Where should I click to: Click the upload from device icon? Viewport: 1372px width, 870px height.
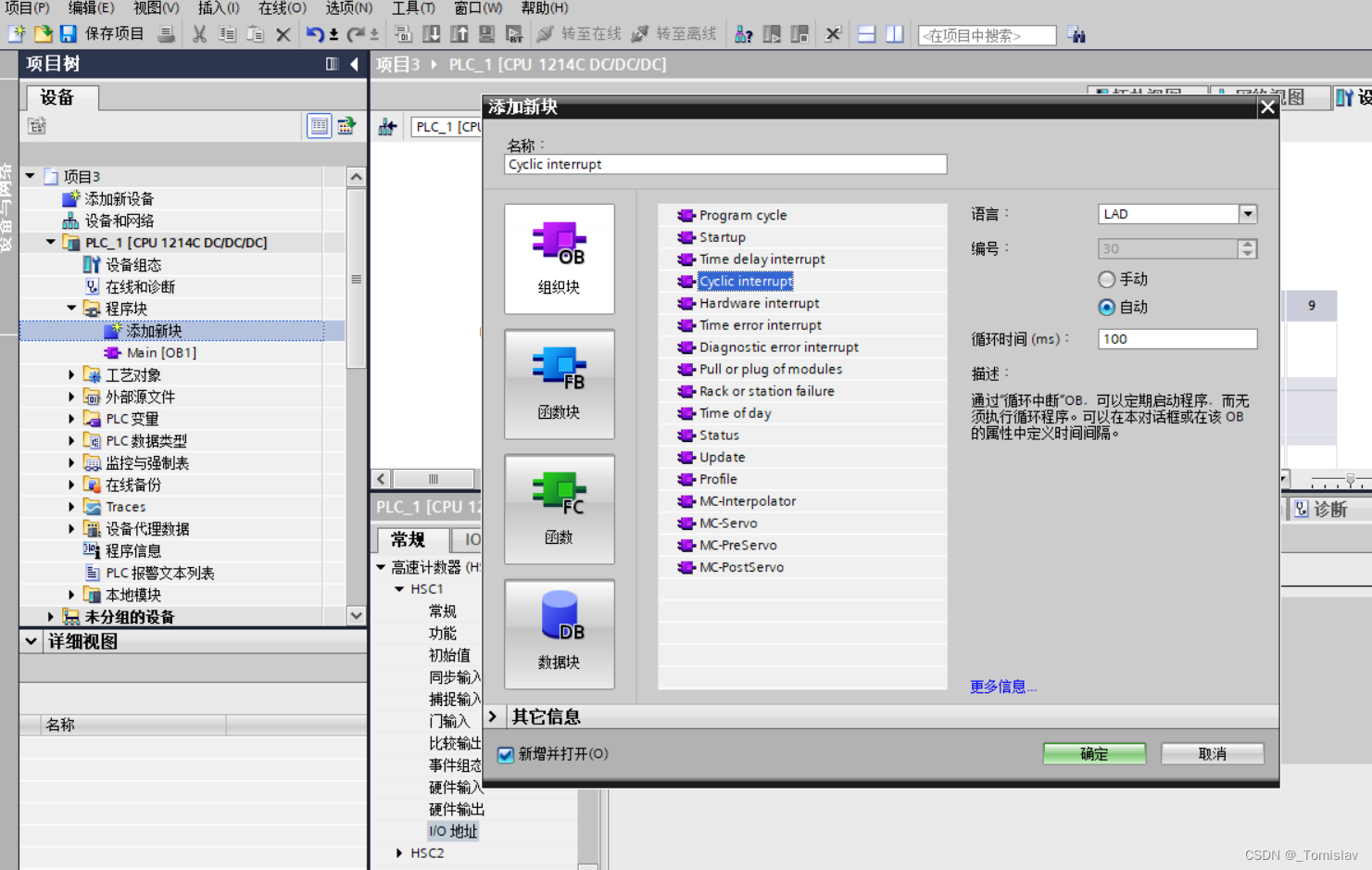[459, 34]
